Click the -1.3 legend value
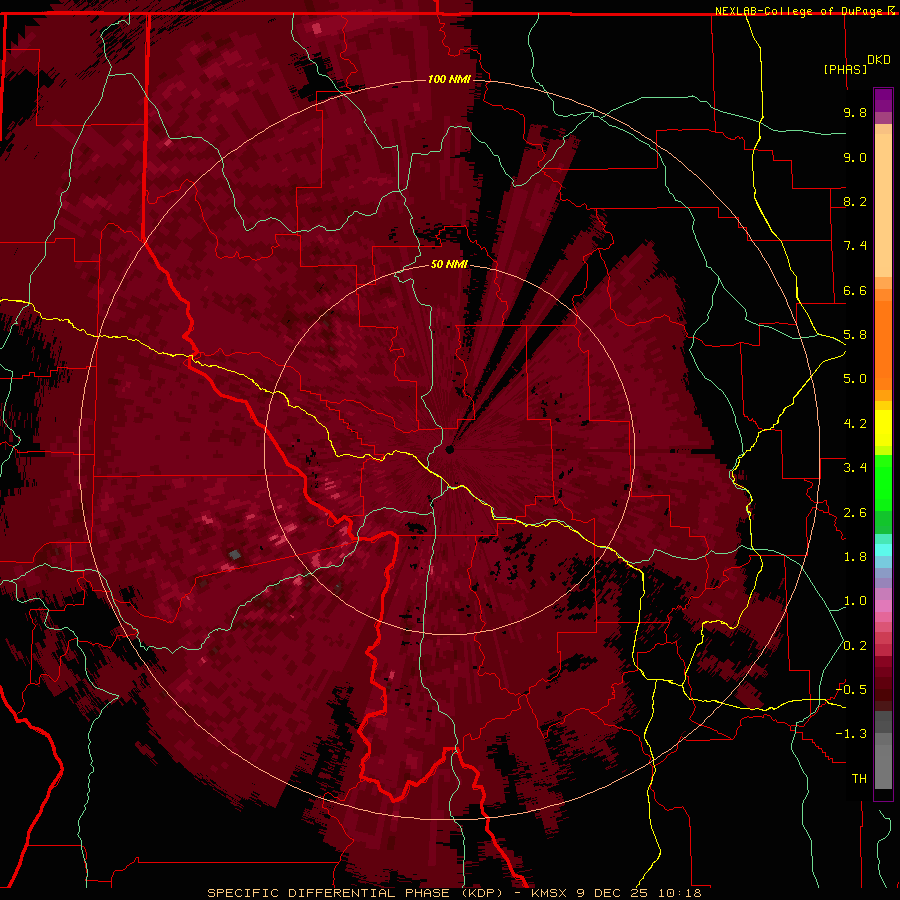Image resolution: width=900 pixels, height=900 pixels. pyautogui.click(x=851, y=734)
